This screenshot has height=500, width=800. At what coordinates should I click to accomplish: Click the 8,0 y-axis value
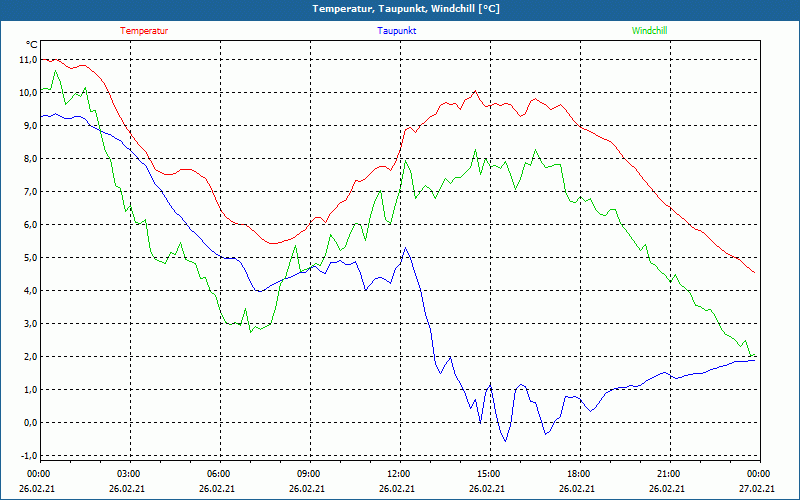tap(30, 159)
